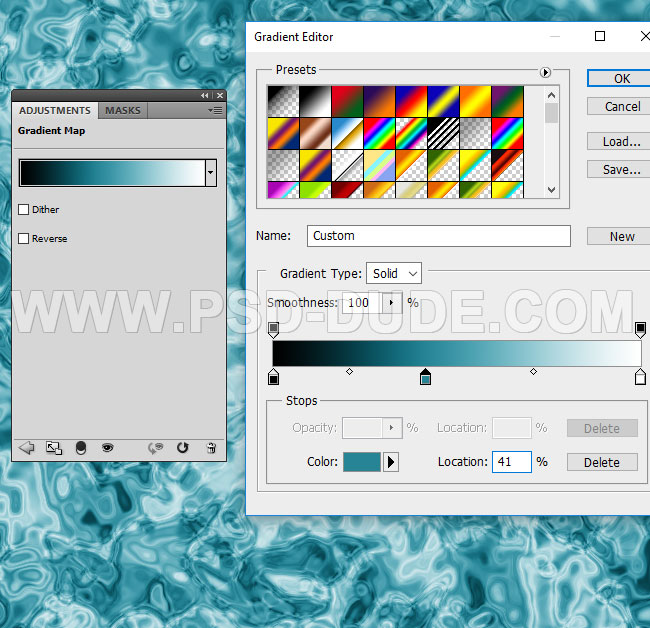Select the white color stop at right
This screenshot has width=650, height=628.
(x=640, y=377)
